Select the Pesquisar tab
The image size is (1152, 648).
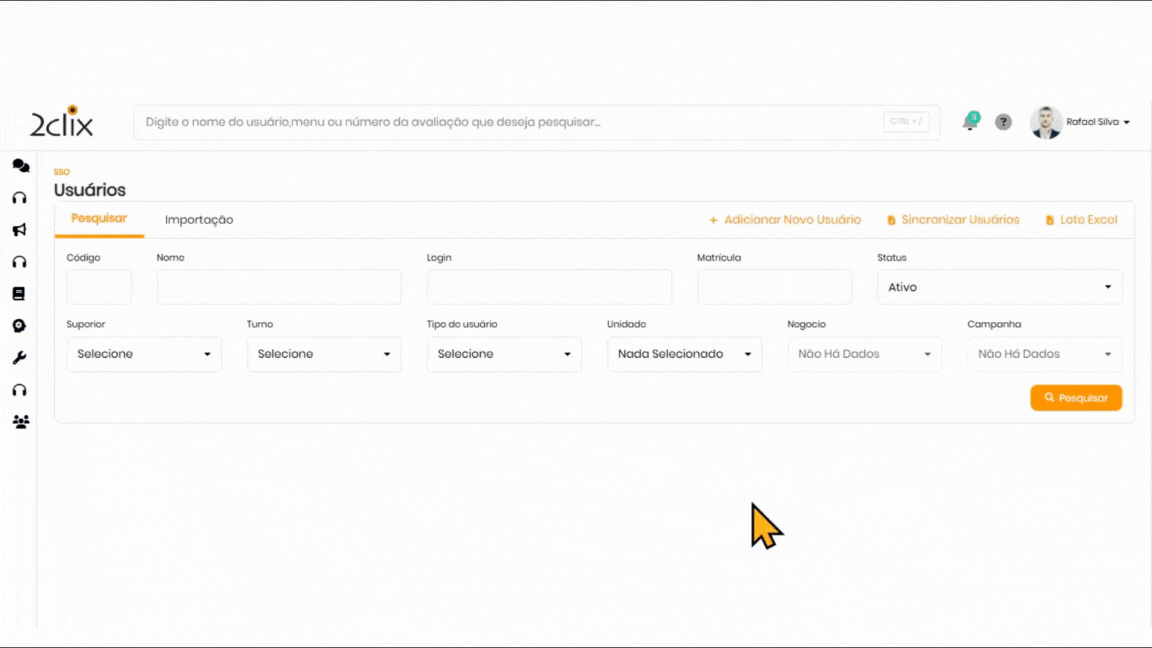pos(99,219)
